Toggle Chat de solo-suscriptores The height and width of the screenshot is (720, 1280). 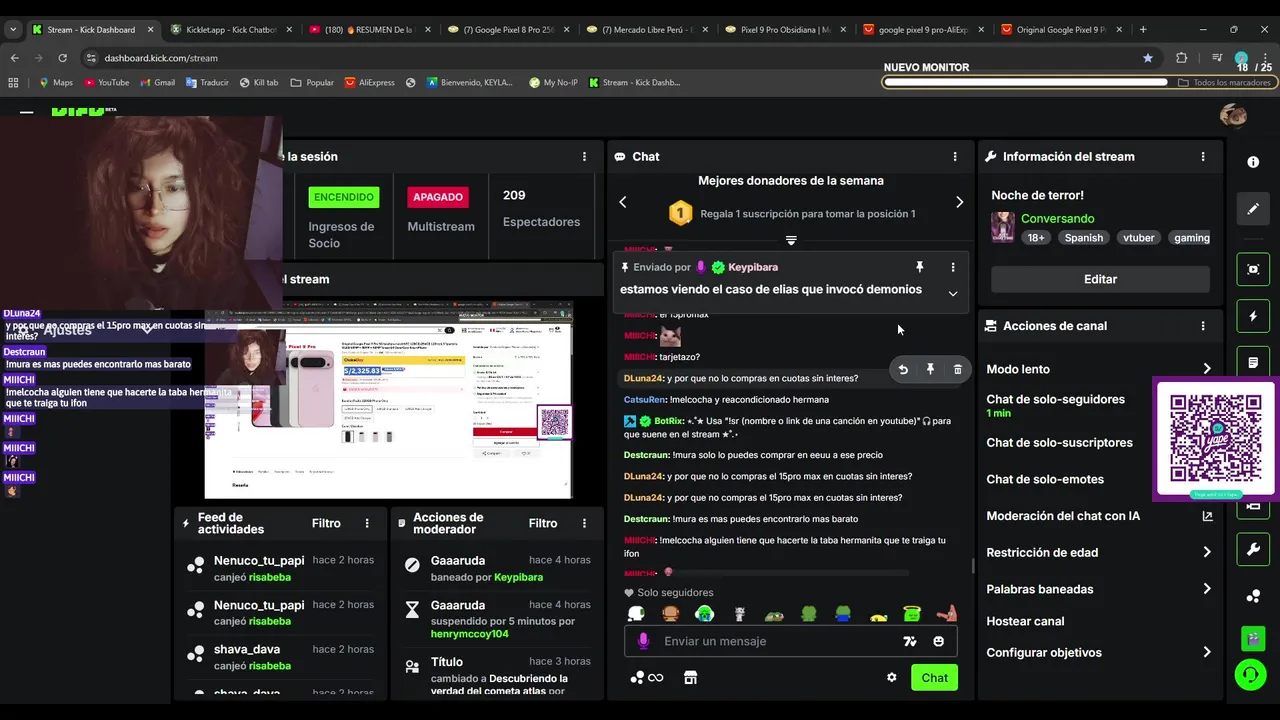tap(1059, 443)
